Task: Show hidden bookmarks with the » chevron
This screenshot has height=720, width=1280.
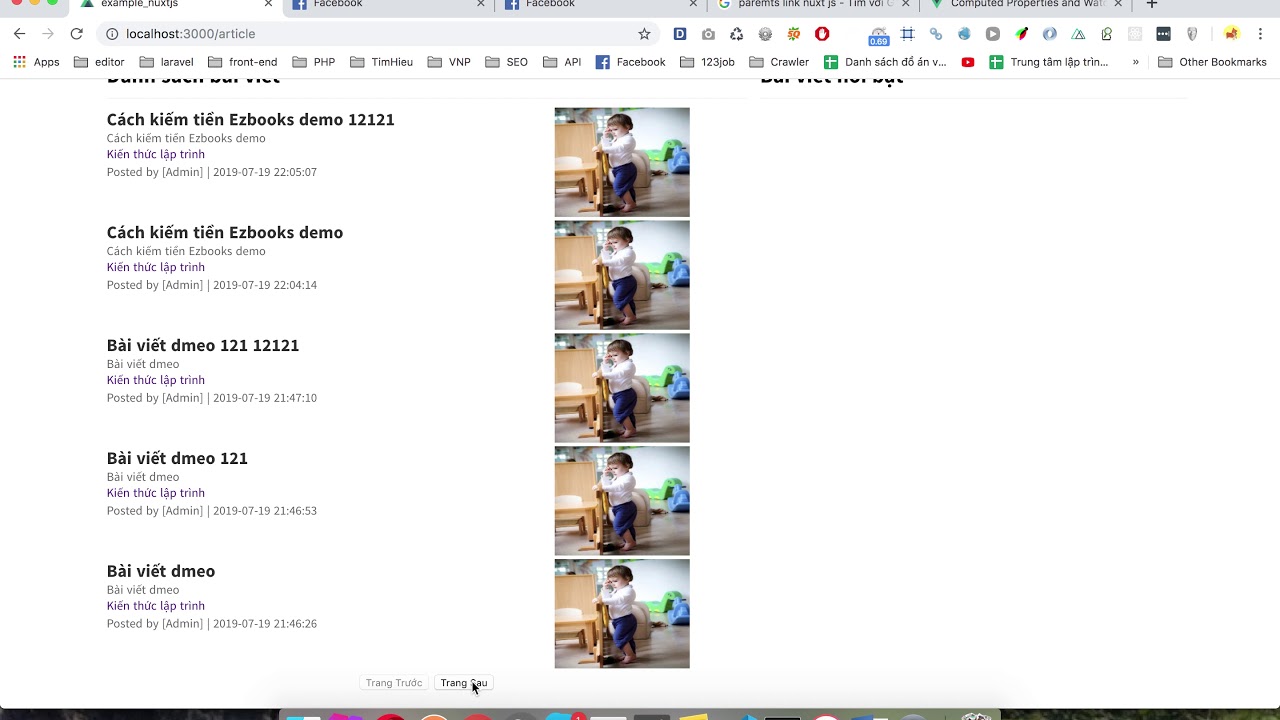Action: point(1136,62)
